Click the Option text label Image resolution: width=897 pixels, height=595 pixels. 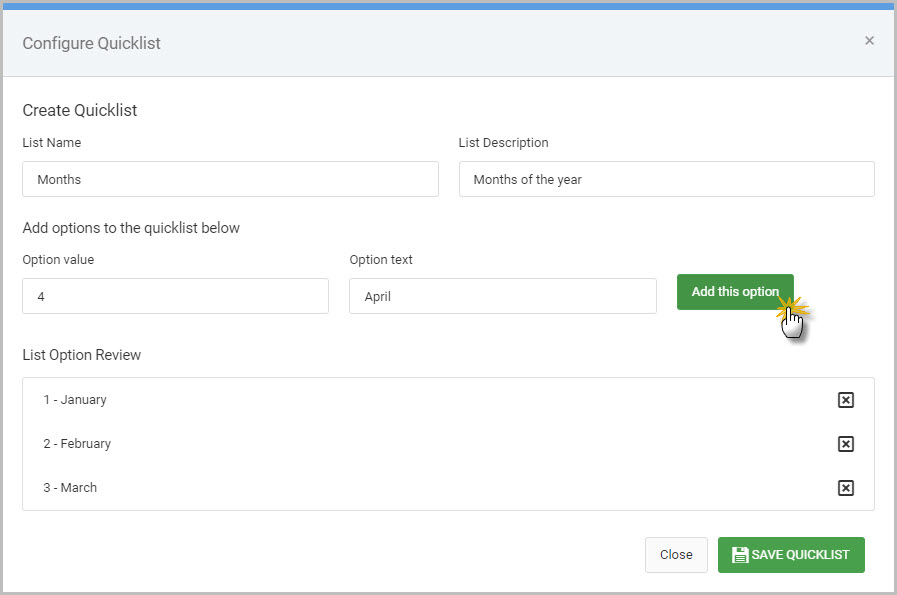coord(381,260)
